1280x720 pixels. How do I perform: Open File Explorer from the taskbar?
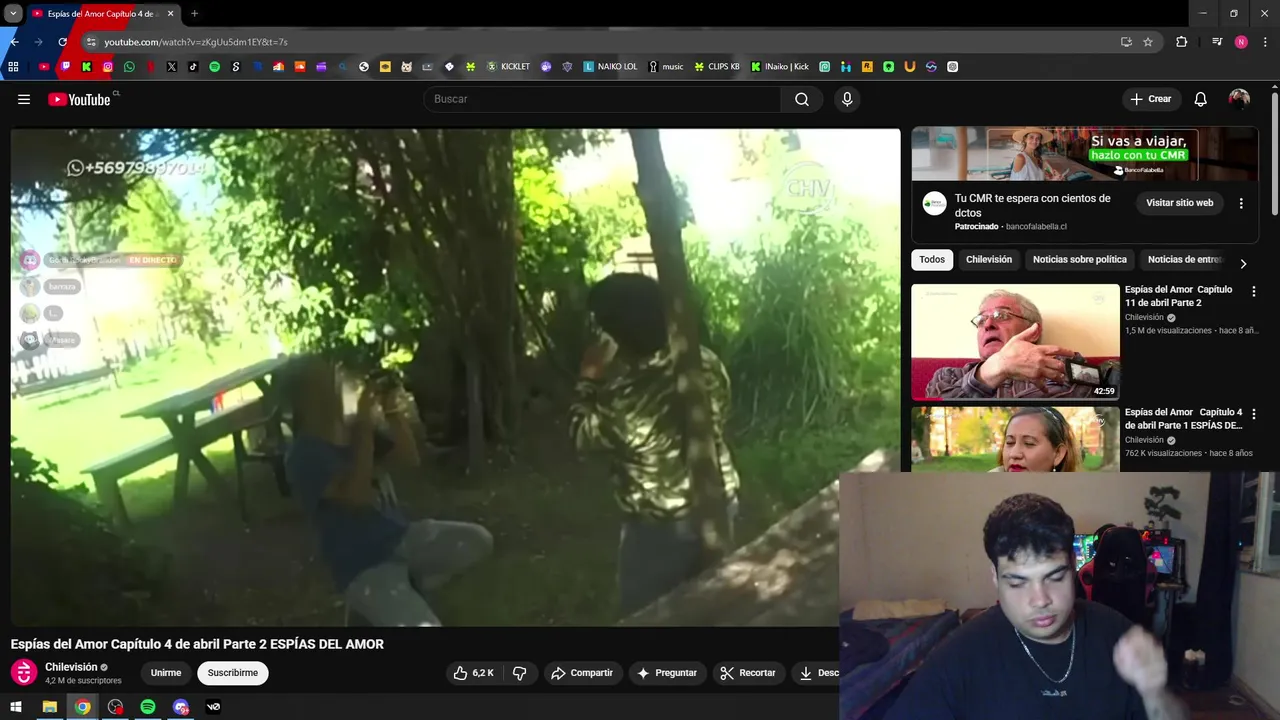[49, 707]
